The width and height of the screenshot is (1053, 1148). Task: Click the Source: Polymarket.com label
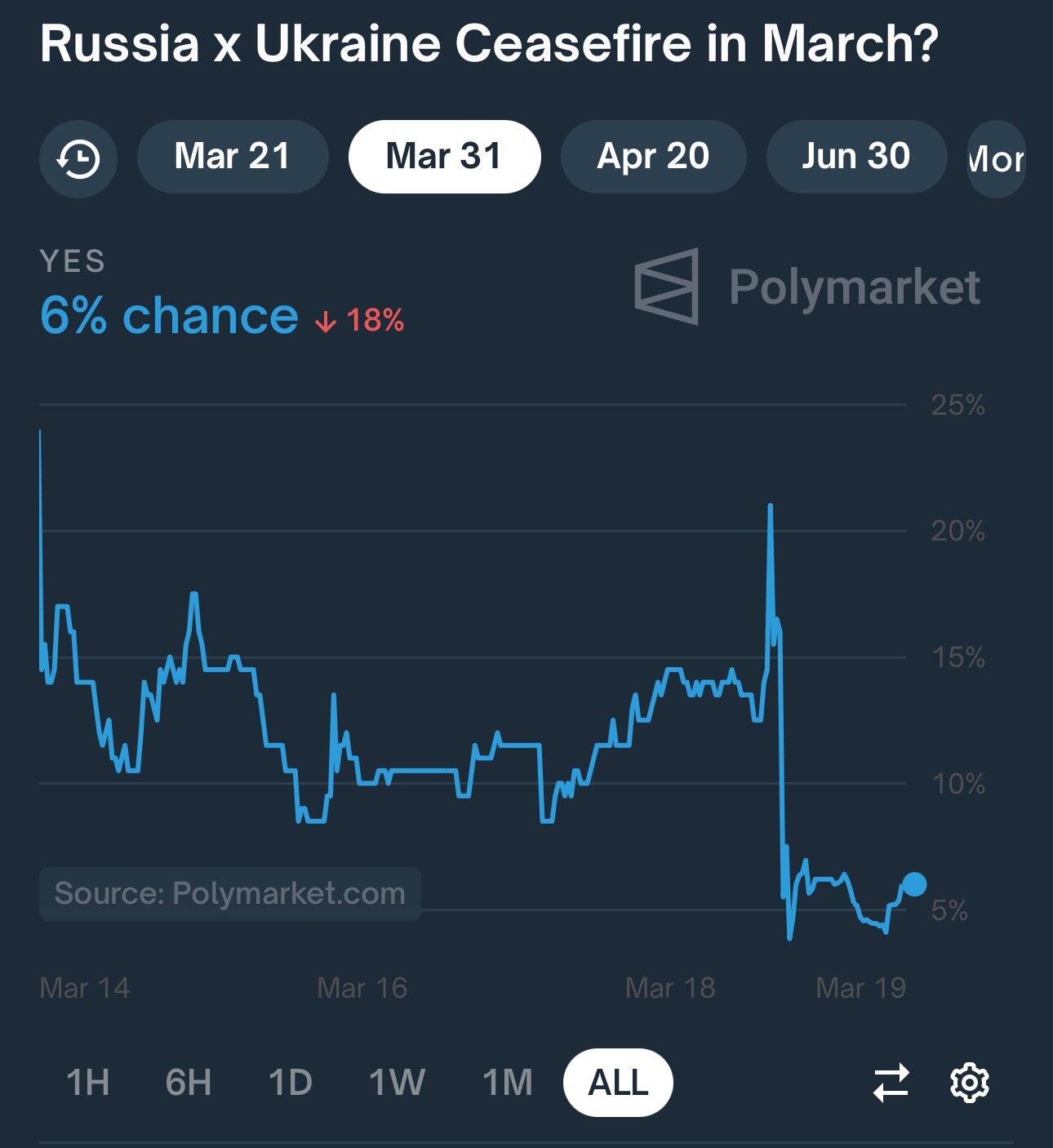[x=230, y=893]
